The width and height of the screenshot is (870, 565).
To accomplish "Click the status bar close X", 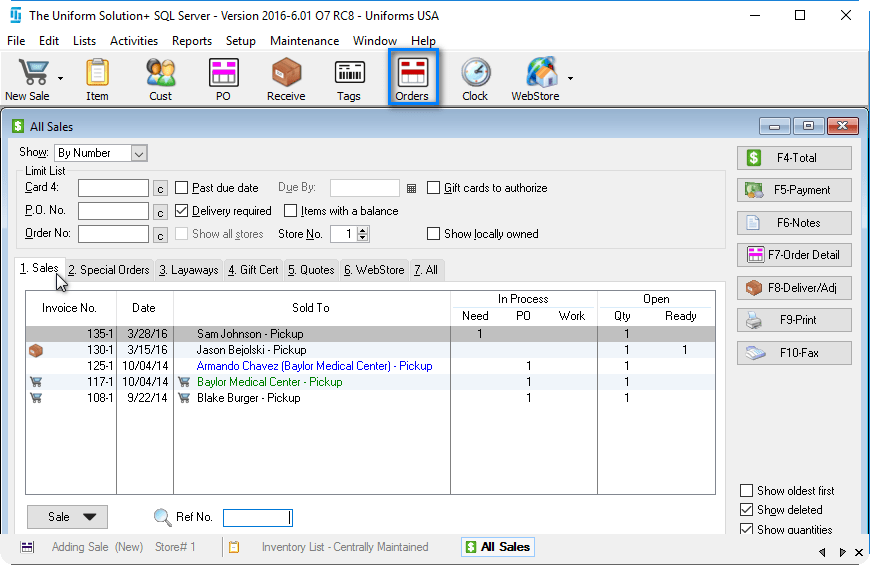I will coord(859,552).
